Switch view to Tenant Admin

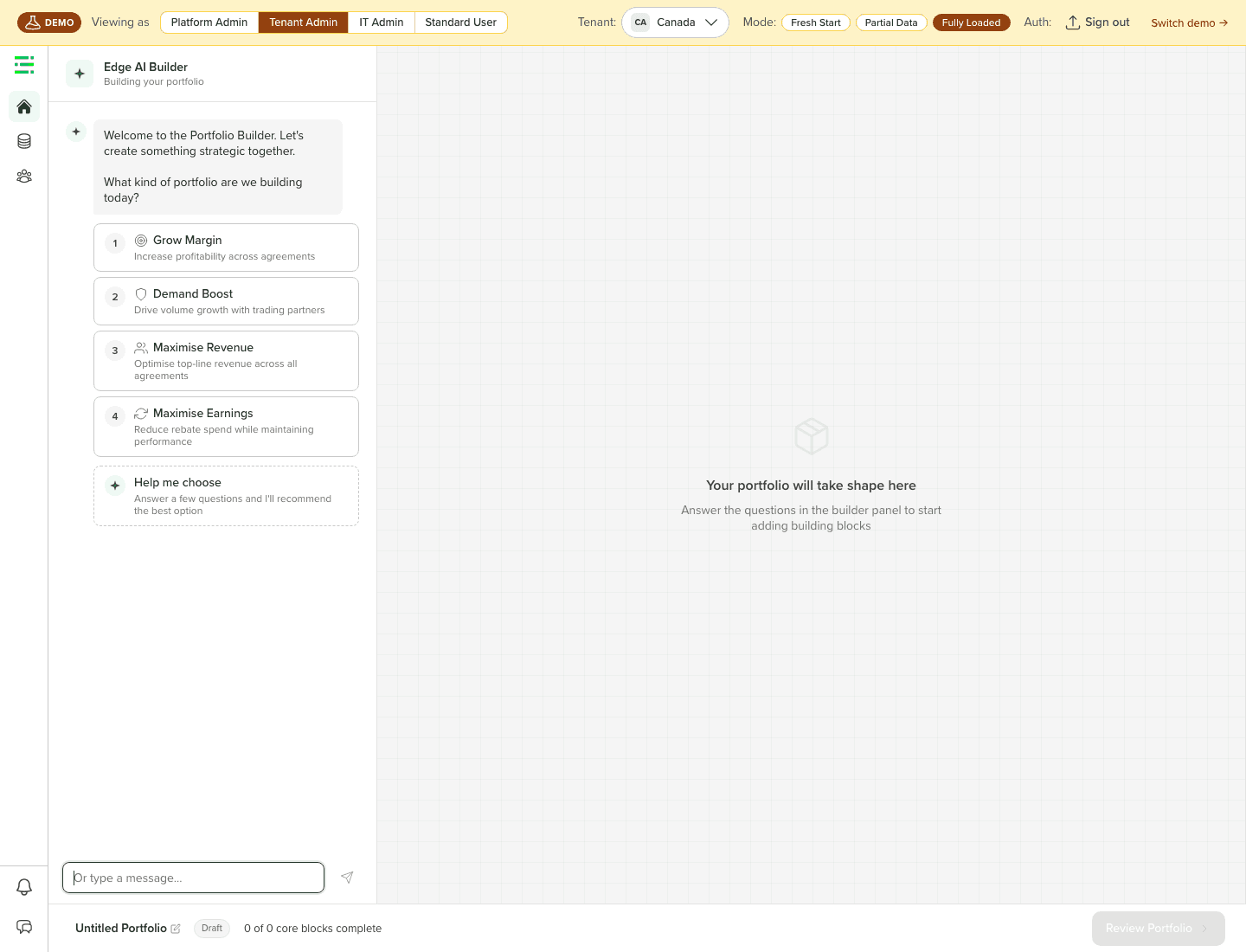tap(304, 23)
